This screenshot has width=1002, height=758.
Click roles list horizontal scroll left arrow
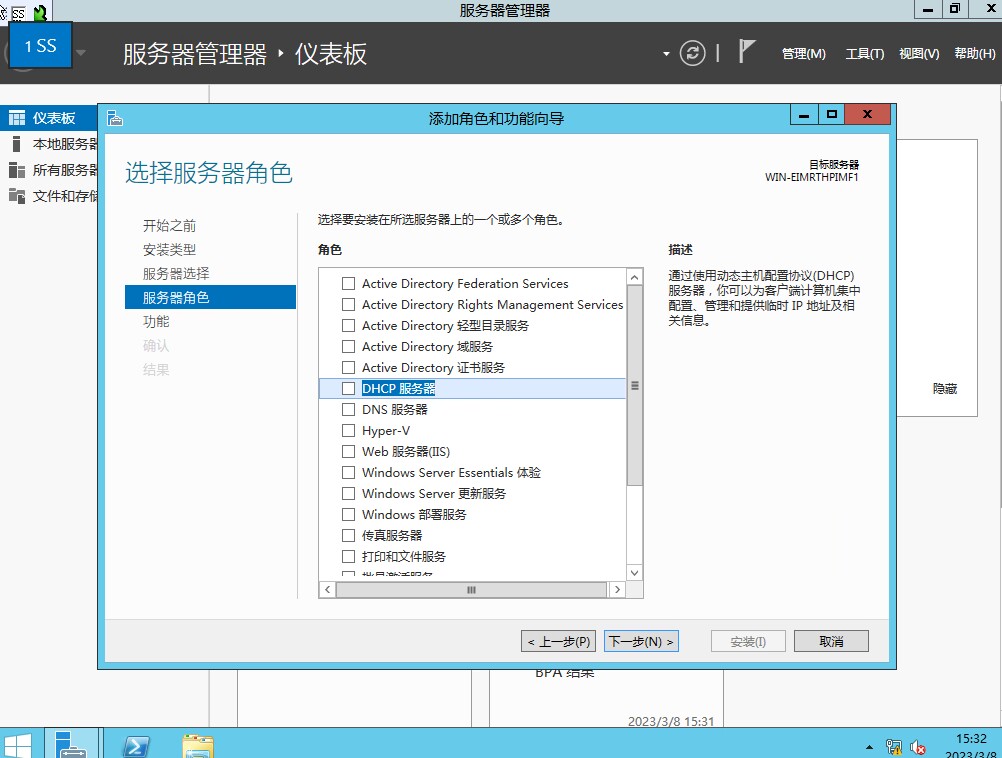tap(327, 589)
